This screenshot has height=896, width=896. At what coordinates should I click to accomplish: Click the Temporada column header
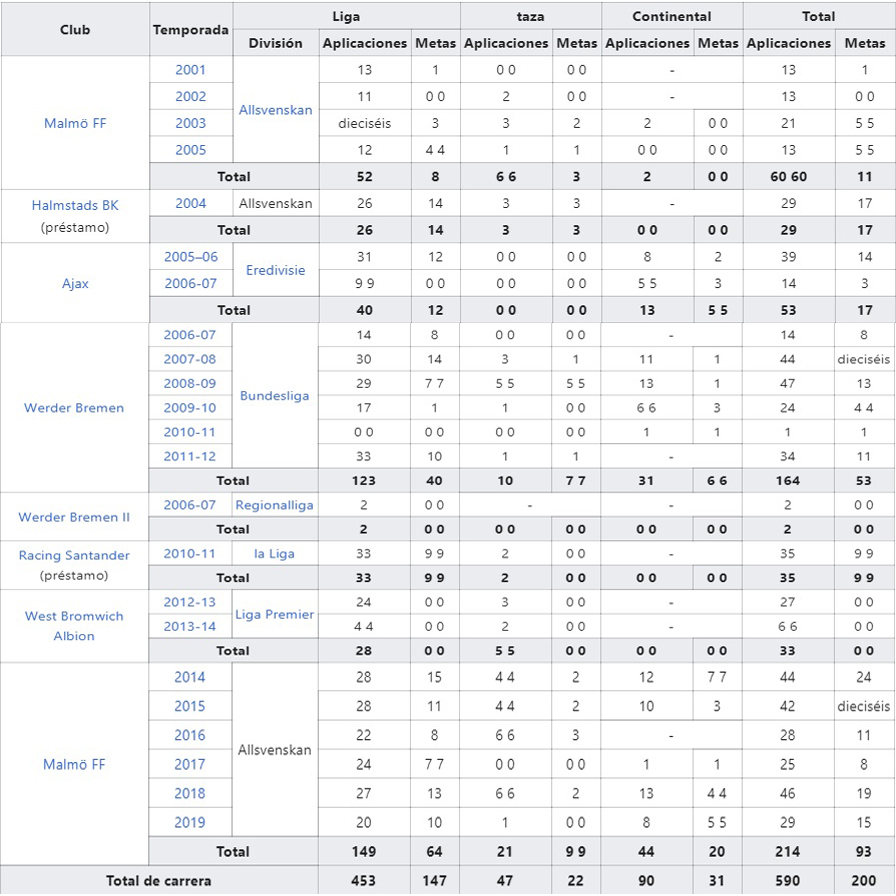[190, 29]
